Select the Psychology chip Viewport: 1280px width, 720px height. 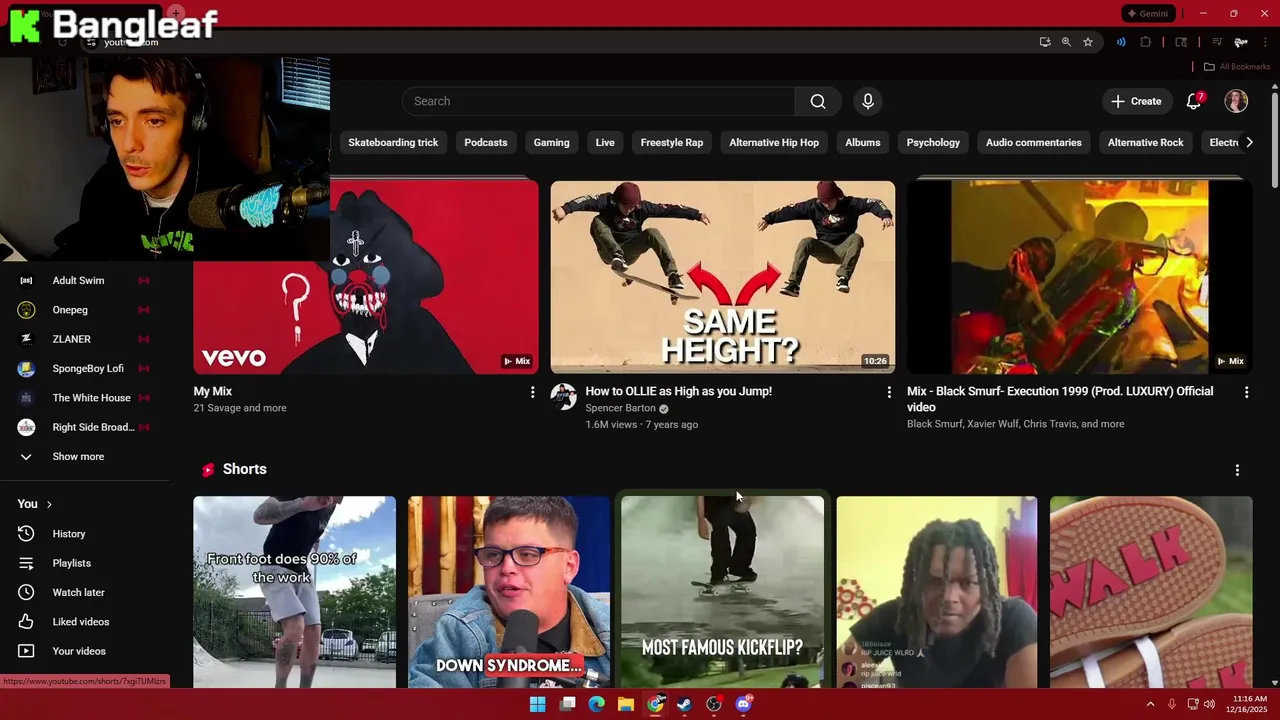[x=933, y=142]
